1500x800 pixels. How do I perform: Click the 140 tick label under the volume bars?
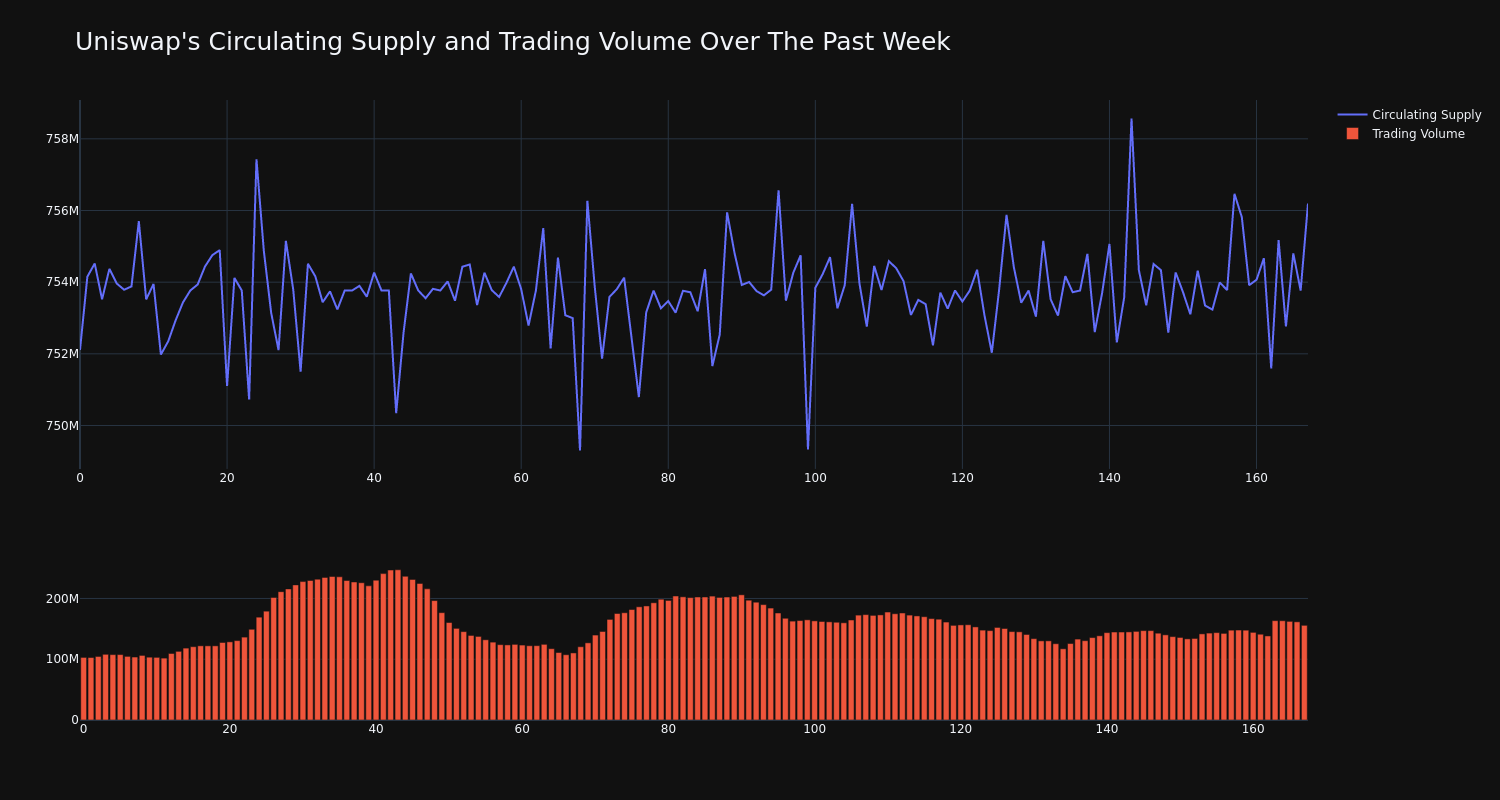point(1107,729)
